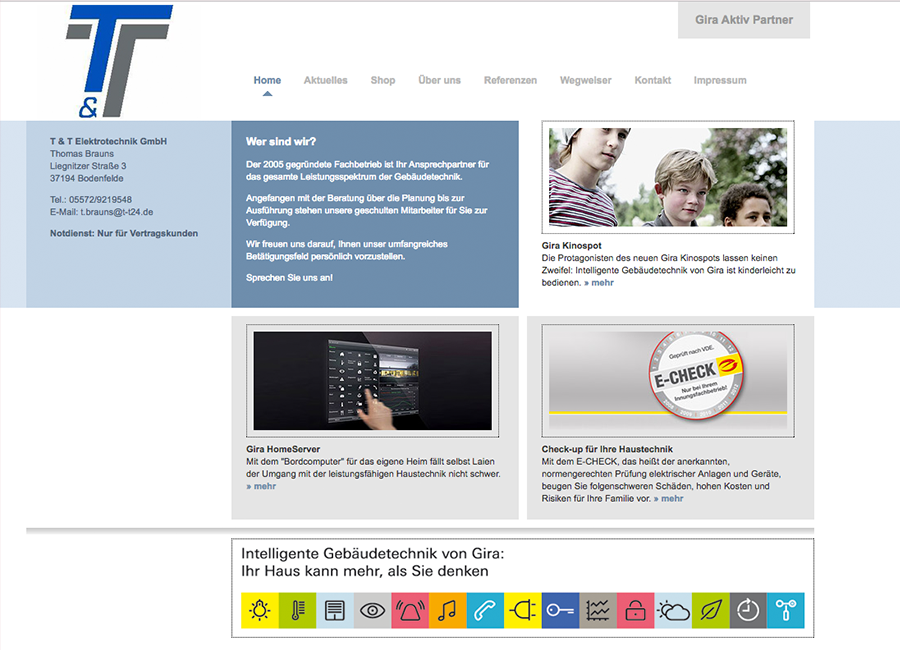900x650 pixels.
Task: Click the Wer sind wir? heading
Action: click(x=281, y=141)
